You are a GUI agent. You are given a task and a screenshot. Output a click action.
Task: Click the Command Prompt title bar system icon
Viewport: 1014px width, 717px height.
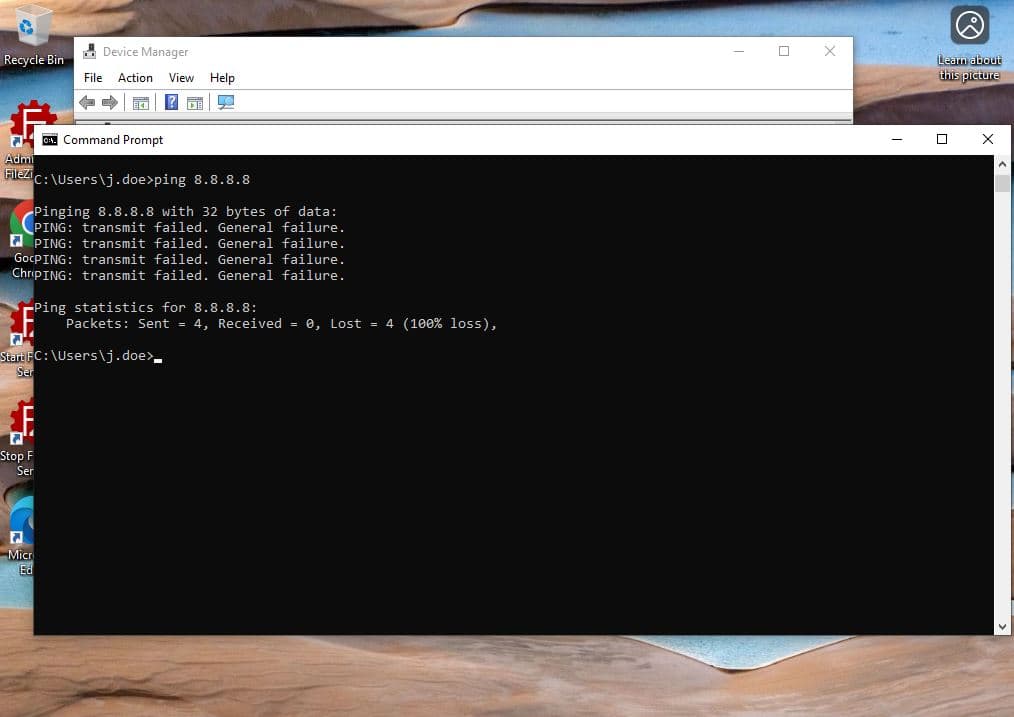49,140
